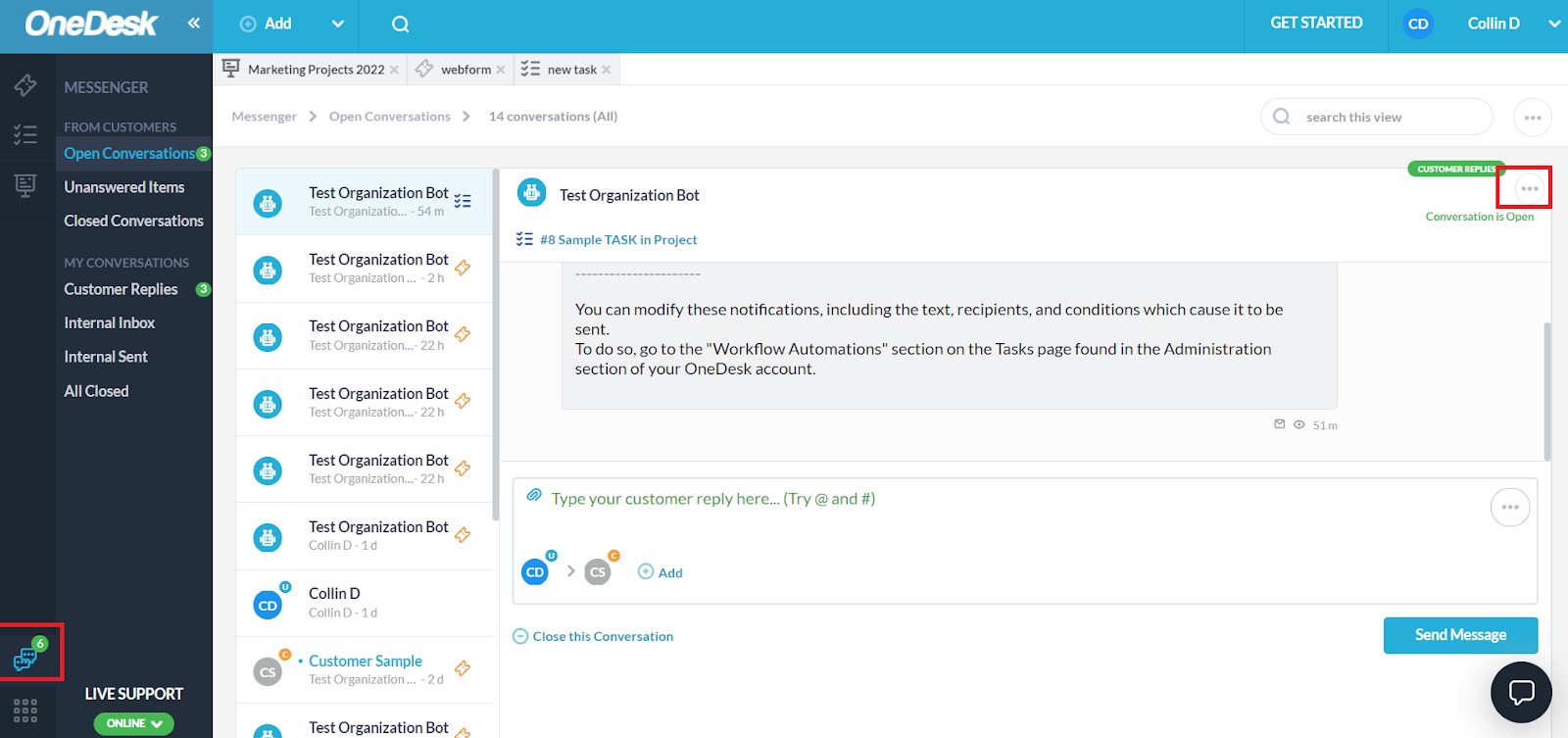1568x738 pixels.
Task: Click the GET STARTED button
Action: click(1316, 23)
